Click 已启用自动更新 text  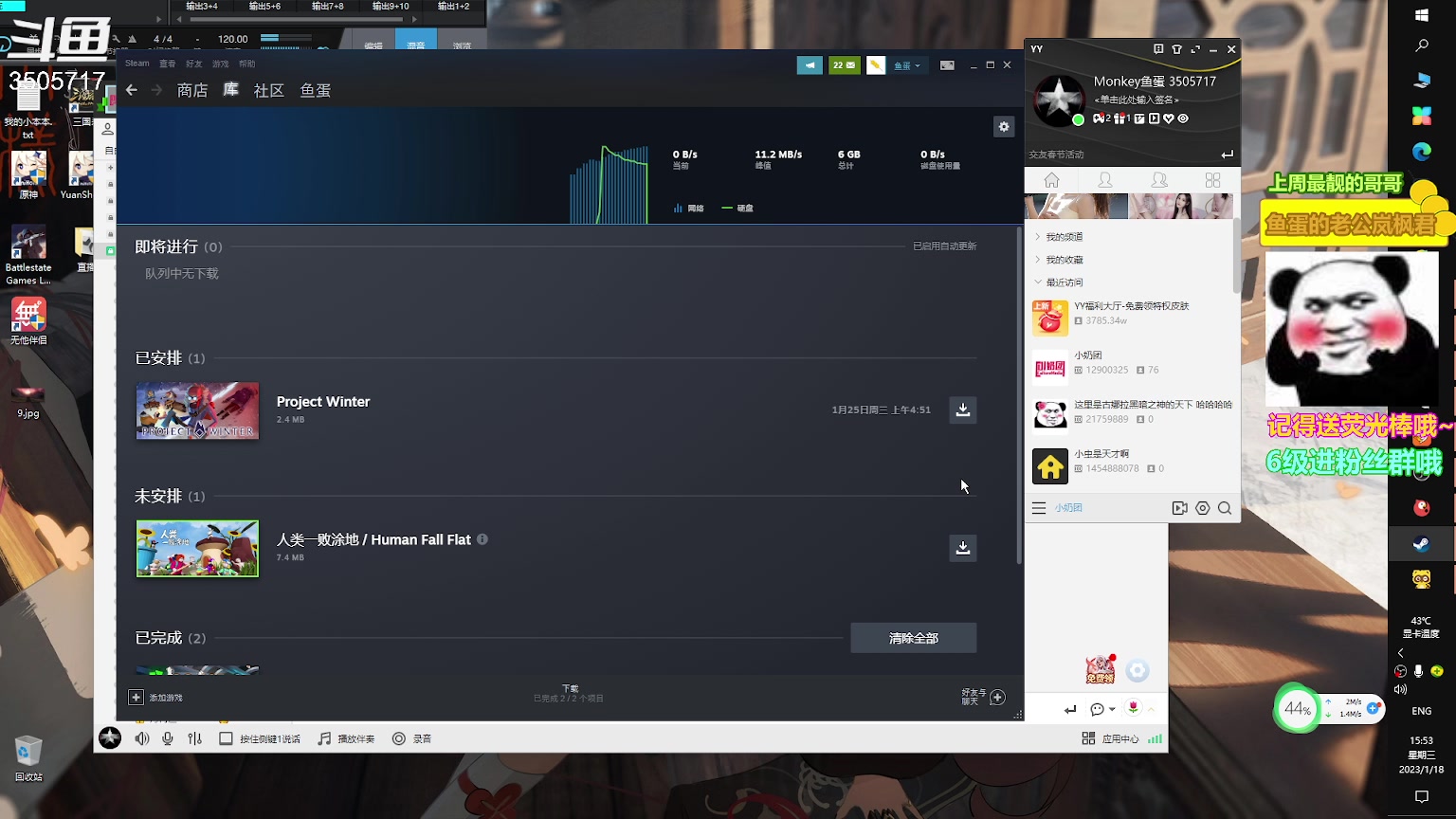944,246
